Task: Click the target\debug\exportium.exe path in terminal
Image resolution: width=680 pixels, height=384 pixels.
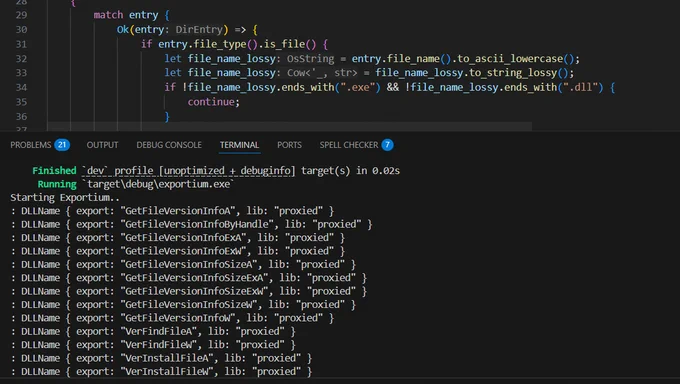Action: tap(158, 184)
